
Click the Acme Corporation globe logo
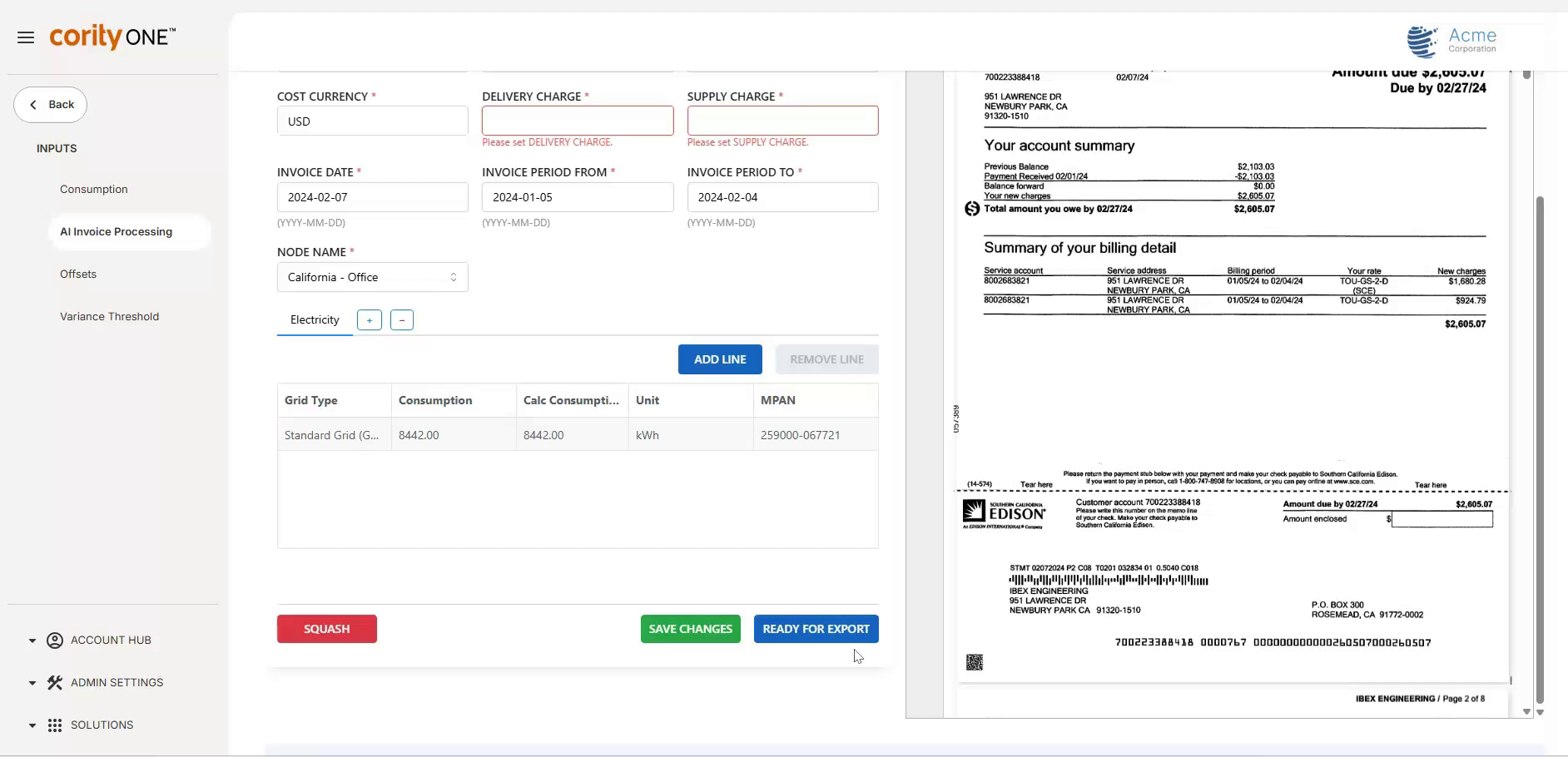(1422, 42)
